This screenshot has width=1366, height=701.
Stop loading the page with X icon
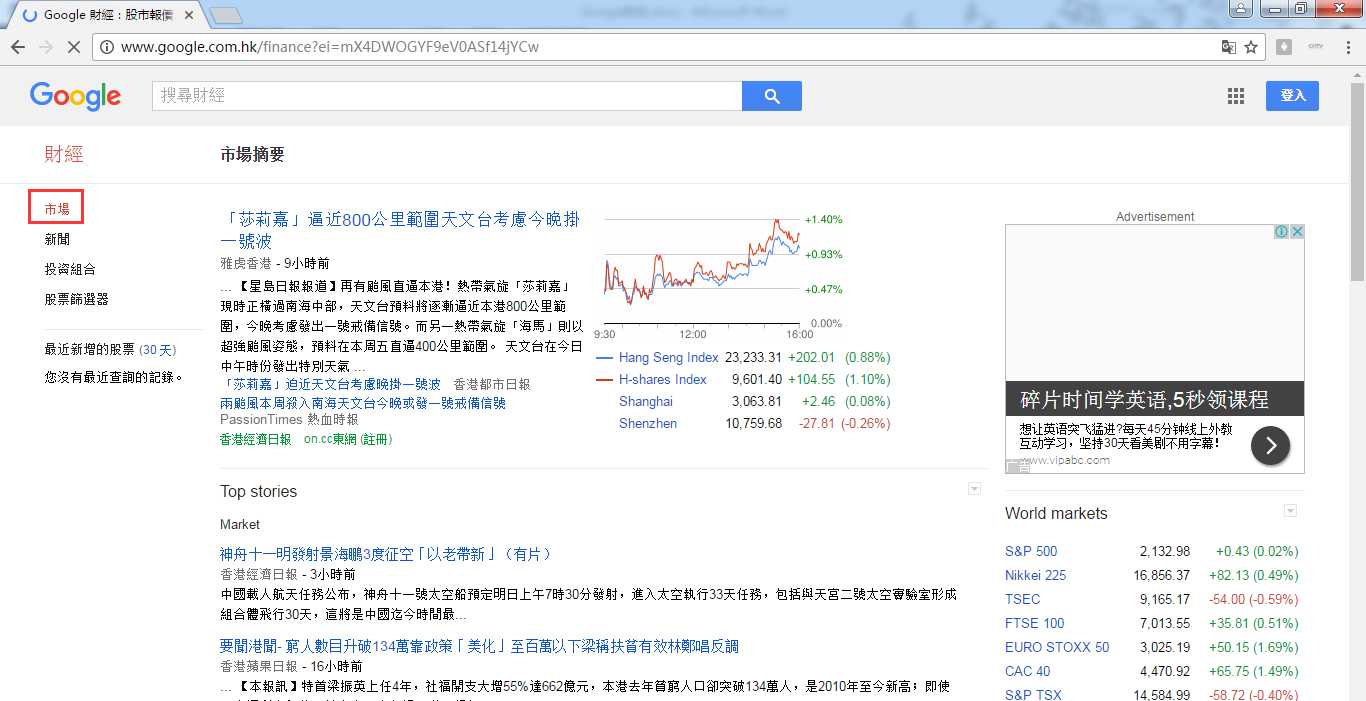[x=75, y=47]
